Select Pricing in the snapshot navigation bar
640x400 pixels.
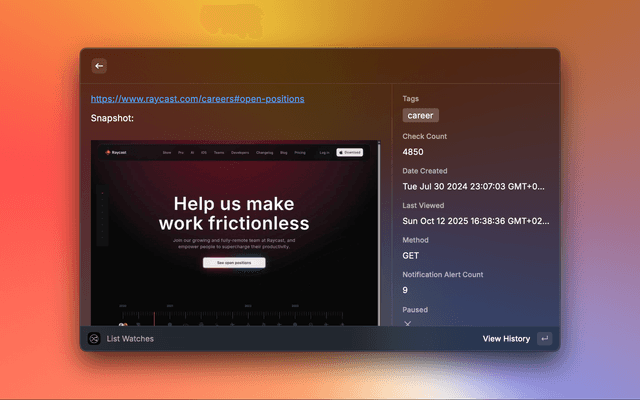[300, 153]
